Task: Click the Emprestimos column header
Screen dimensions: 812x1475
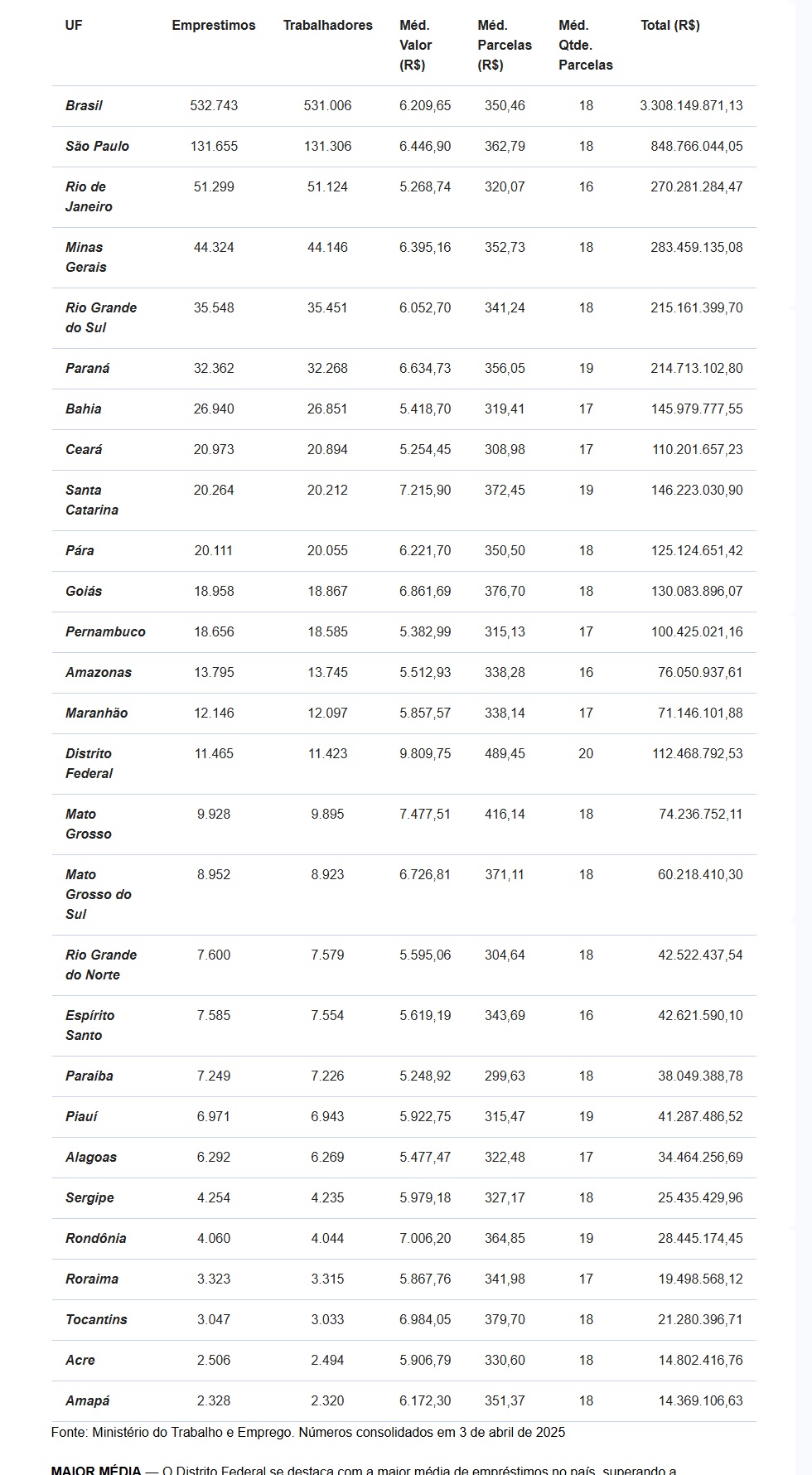Action: pos(214,26)
